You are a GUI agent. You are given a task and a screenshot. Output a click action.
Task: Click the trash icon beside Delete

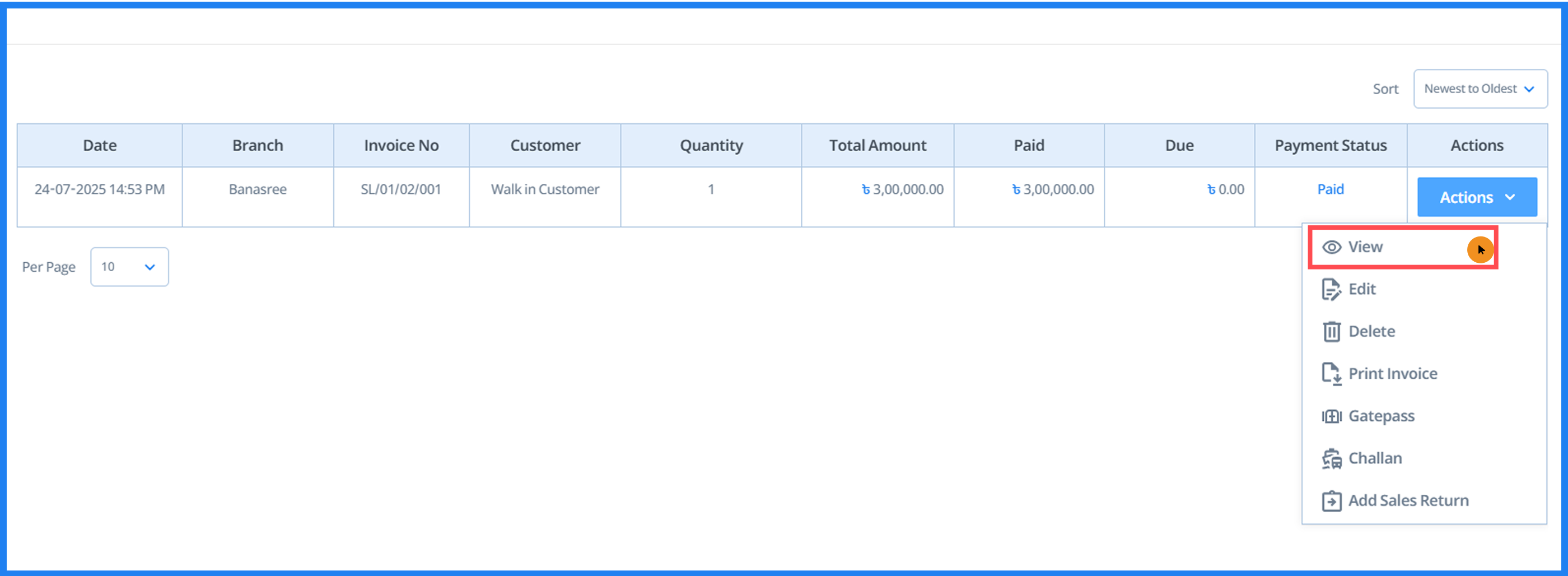tap(1332, 331)
